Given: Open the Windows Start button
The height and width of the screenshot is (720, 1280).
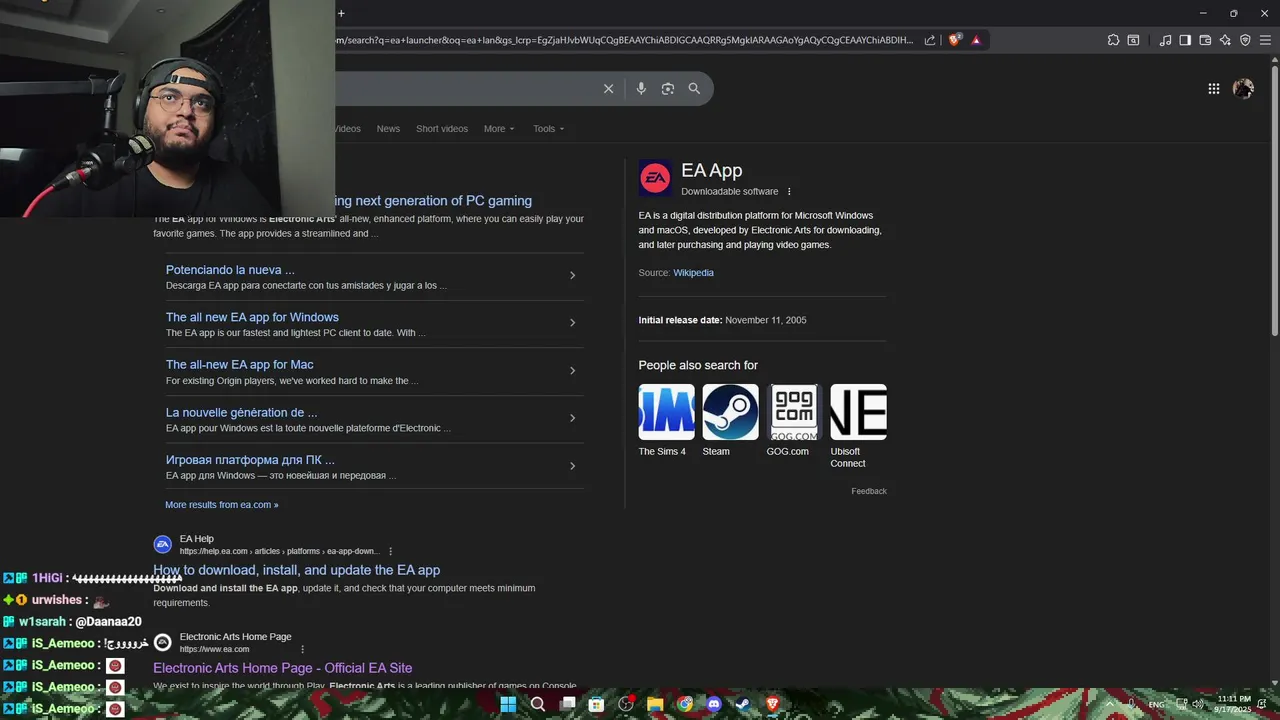Looking at the screenshot, I should [x=508, y=704].
